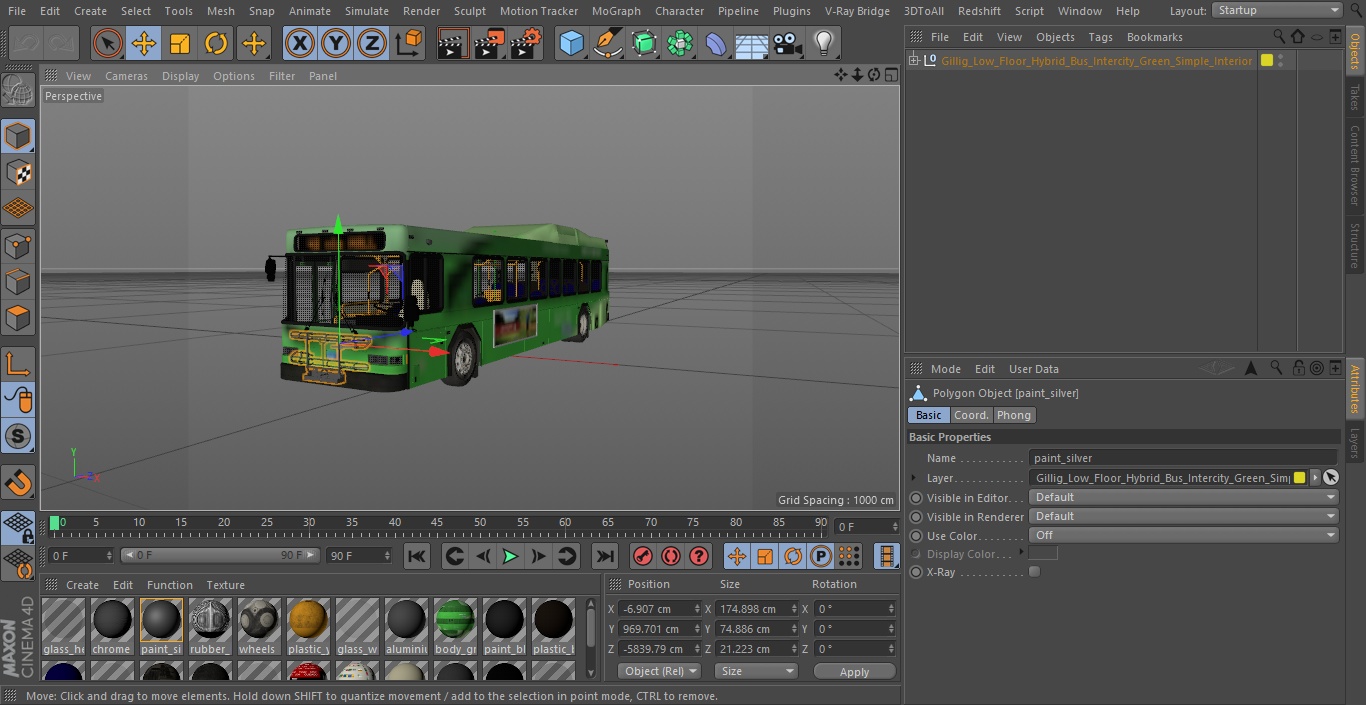Switch to Polygons mode
The width and height of the screenshot is (1366, 705).
pyautogui.click(x=18, y=318)
